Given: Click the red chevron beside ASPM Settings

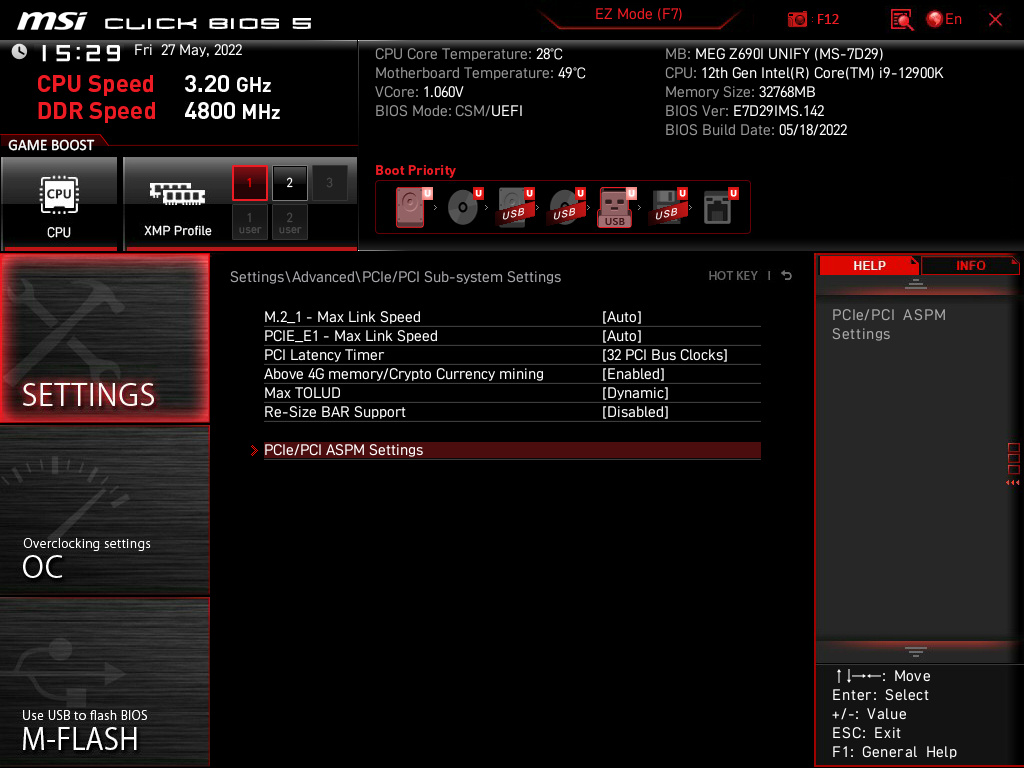Looking at the screenshot, I should tap(254, 451).
